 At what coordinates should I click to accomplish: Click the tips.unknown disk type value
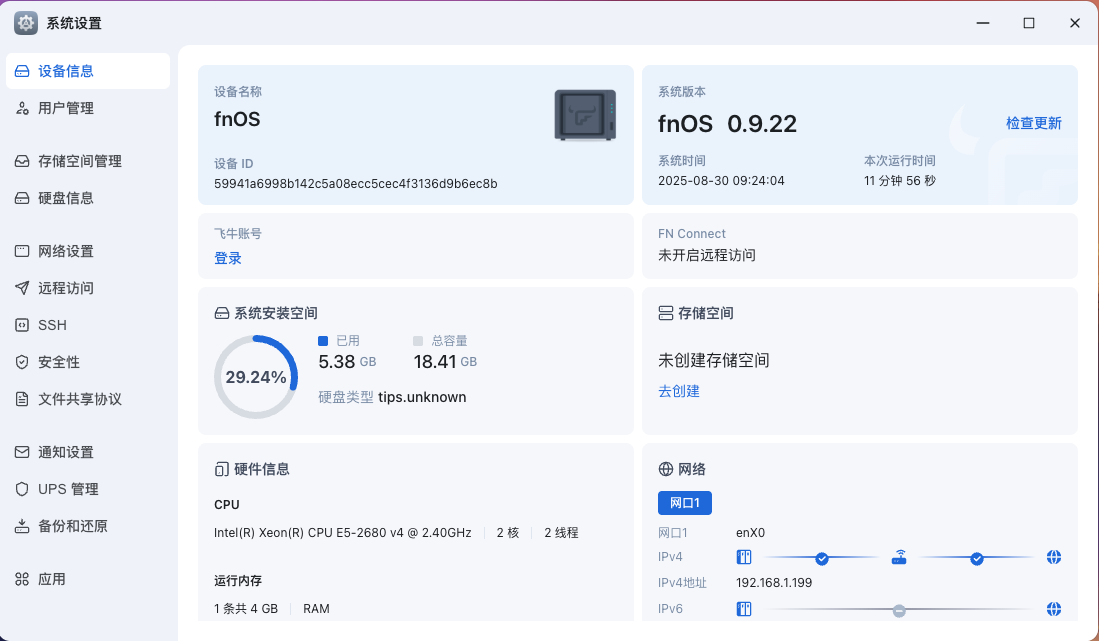(x=422, y=397)
